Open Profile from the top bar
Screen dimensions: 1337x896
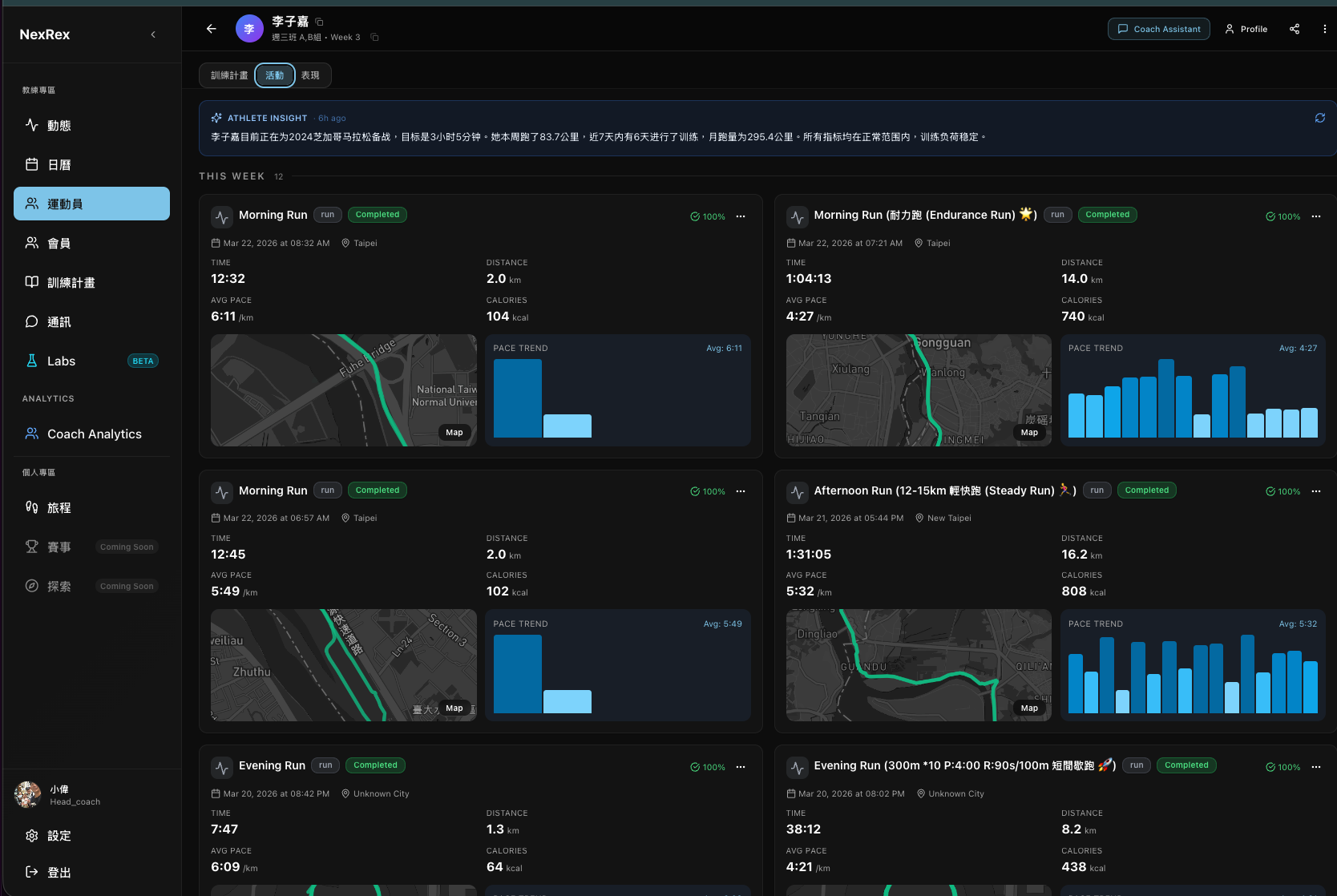click(1246, 29)
